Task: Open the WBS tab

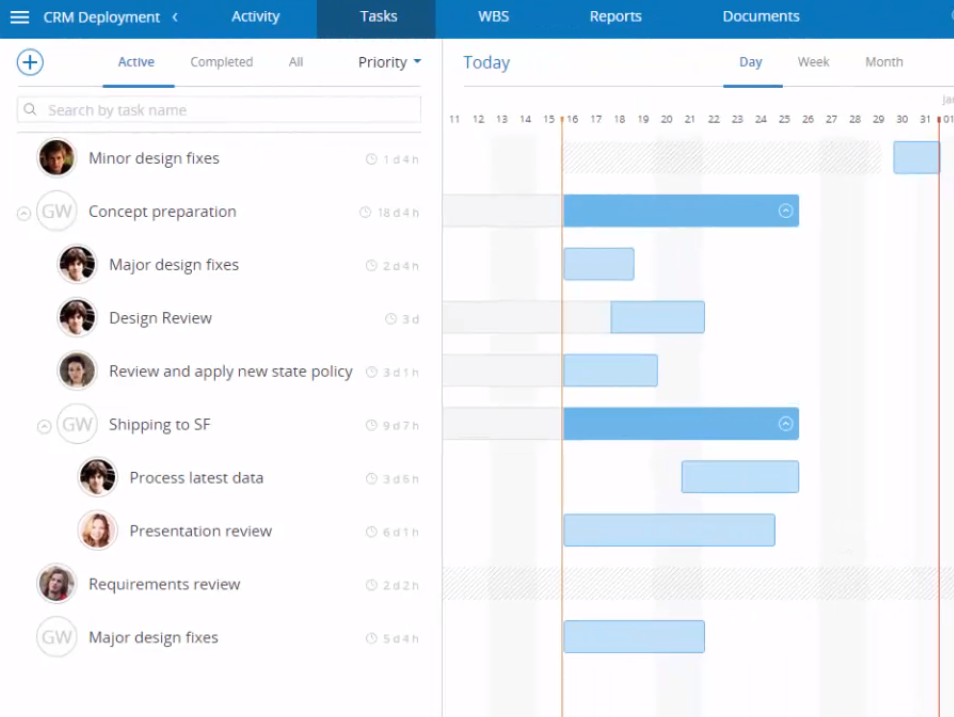Action: click(493, 16)
